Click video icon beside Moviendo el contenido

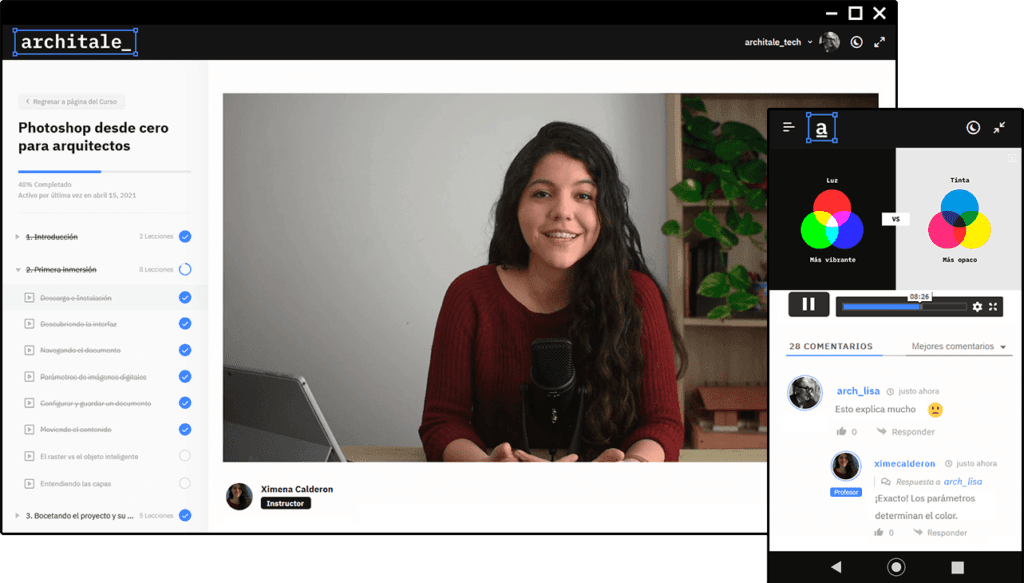pyautogui.click(x=29, y=430)
